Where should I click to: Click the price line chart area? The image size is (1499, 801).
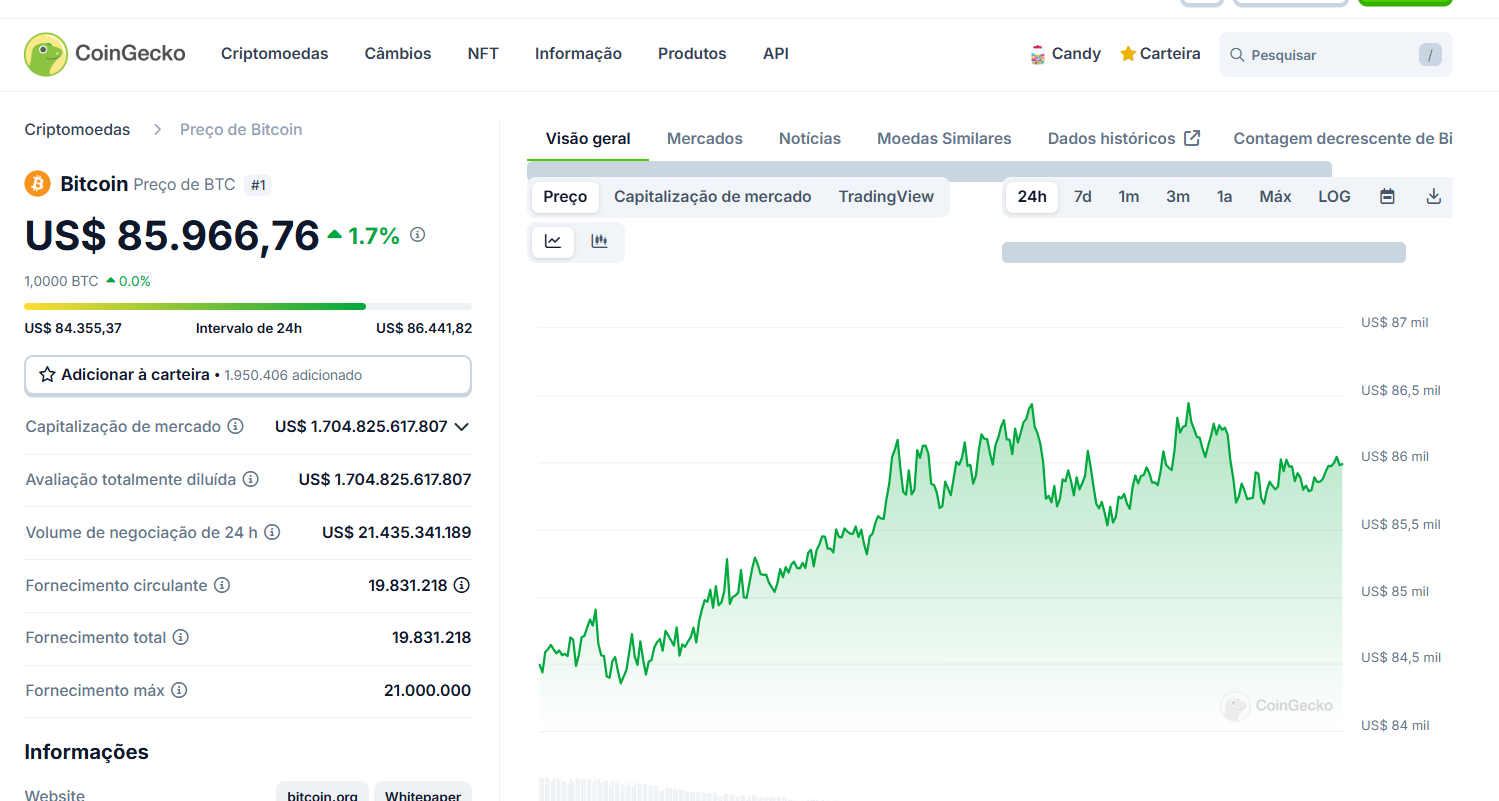point(940,566)
